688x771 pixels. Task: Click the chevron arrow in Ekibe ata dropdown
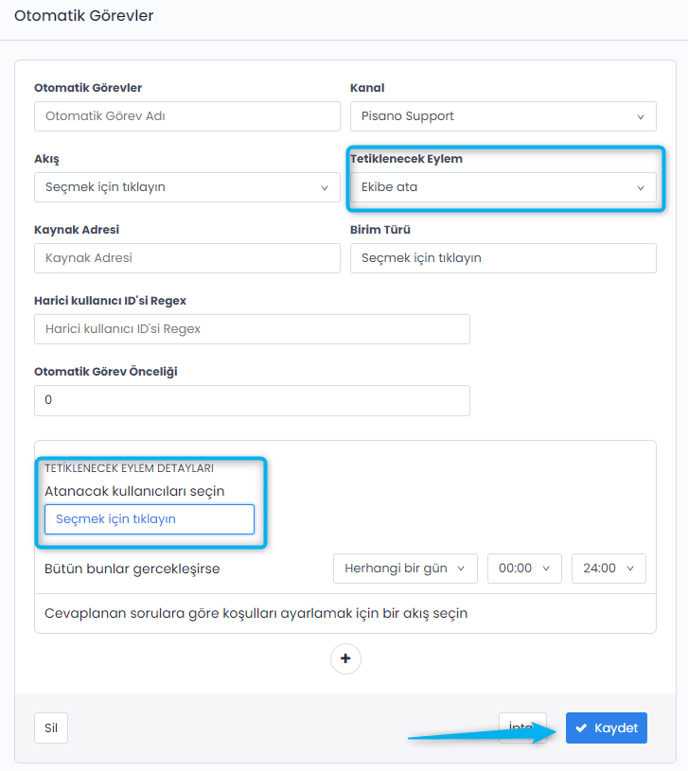(641, 188)
